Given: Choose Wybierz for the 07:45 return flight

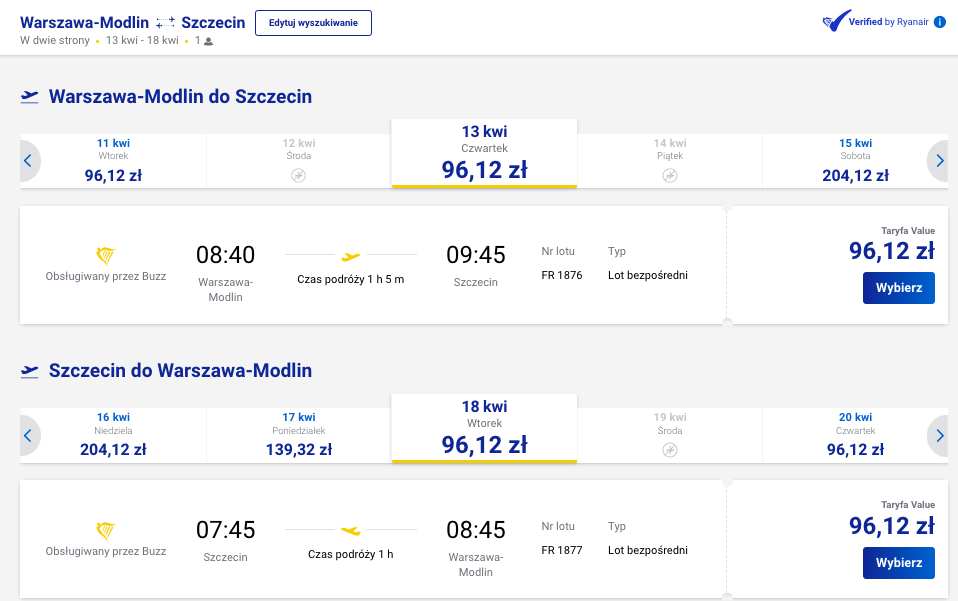Looking at the screenshot, I should [899, 563].
